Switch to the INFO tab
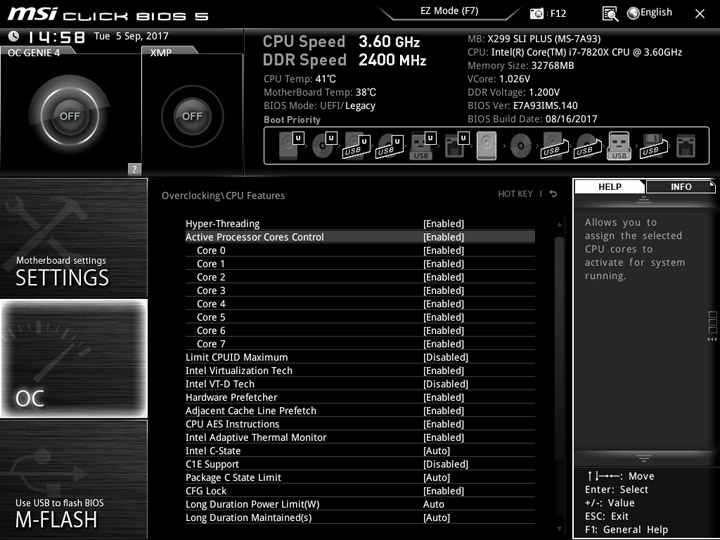The image size is (720, 540). tap(681, 186)
